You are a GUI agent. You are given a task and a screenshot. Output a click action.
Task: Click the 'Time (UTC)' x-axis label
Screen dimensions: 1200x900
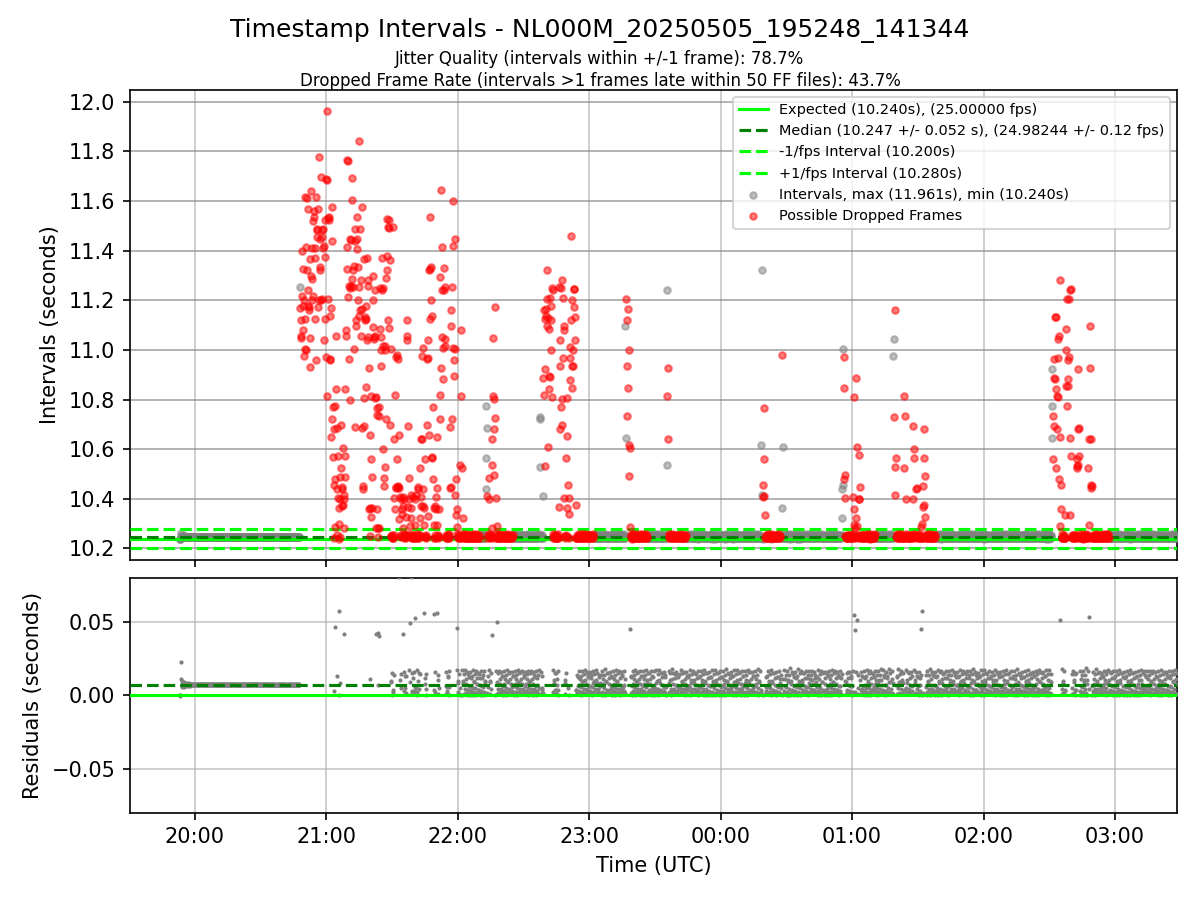pyautogui.click(x=653, y=865)
